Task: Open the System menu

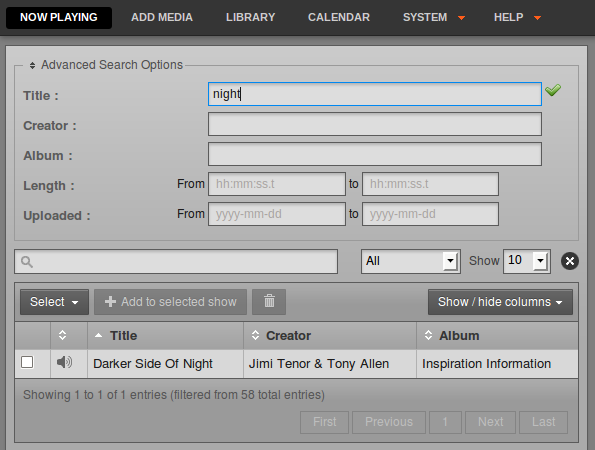Action: point(434,17)
